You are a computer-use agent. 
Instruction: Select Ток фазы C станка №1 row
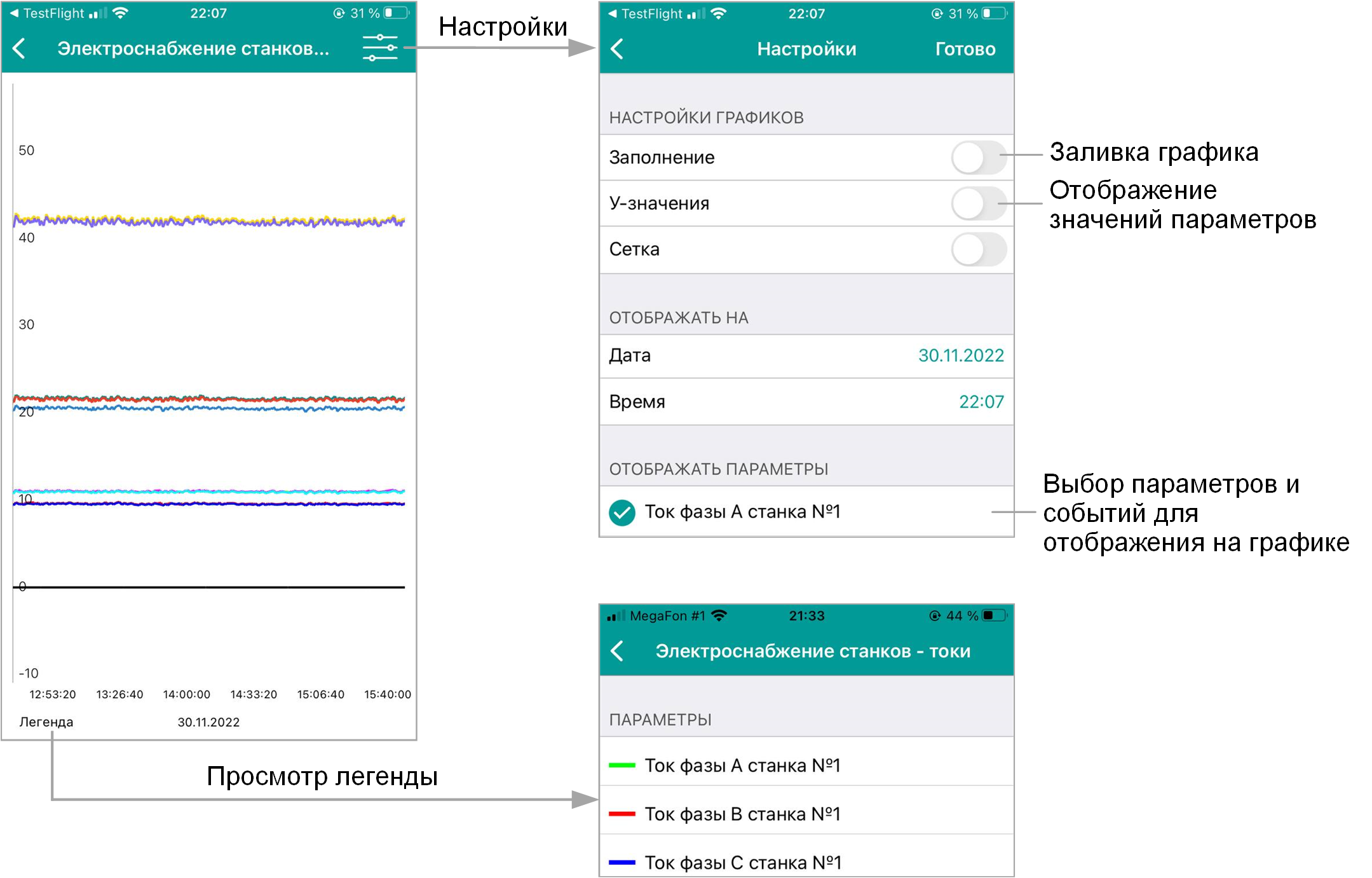tap(742, 863)
